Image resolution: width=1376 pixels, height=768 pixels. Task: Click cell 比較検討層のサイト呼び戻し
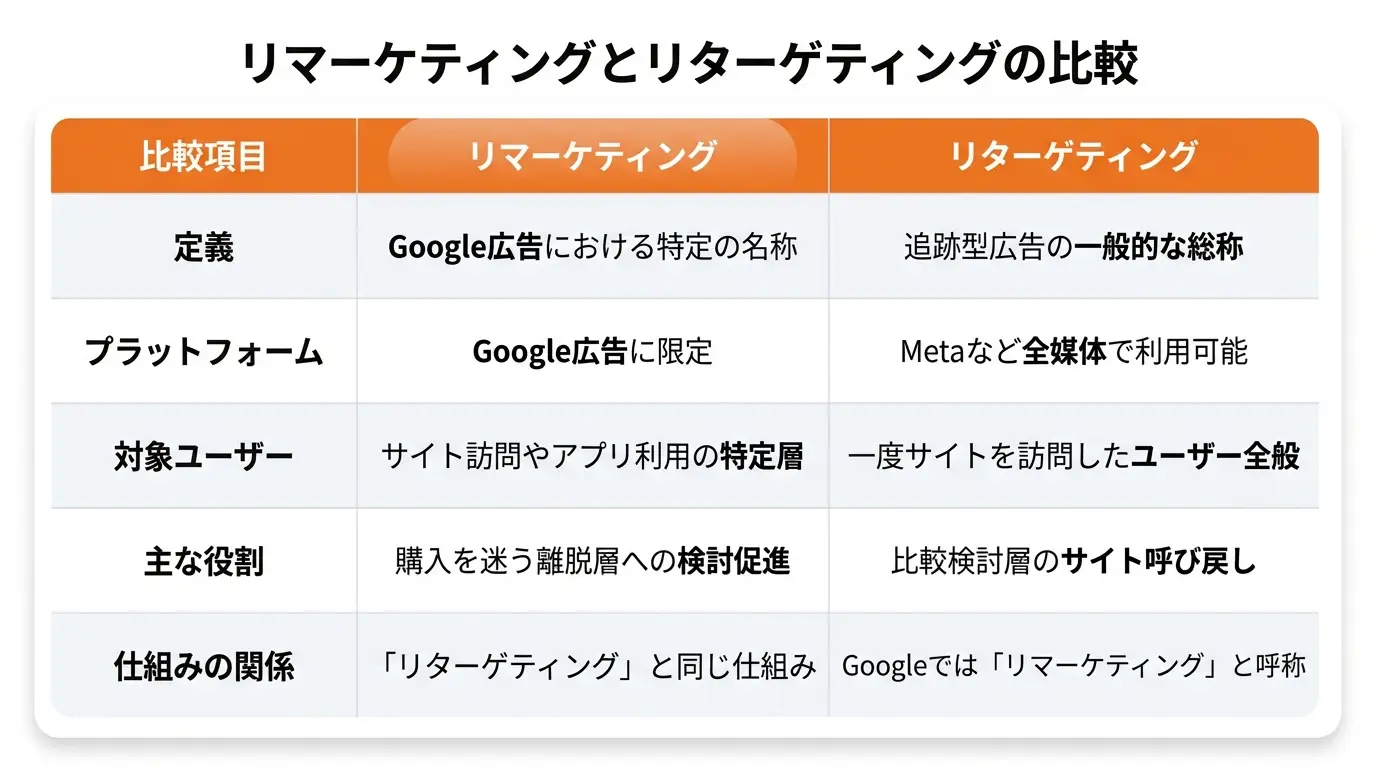point(1073,561)
